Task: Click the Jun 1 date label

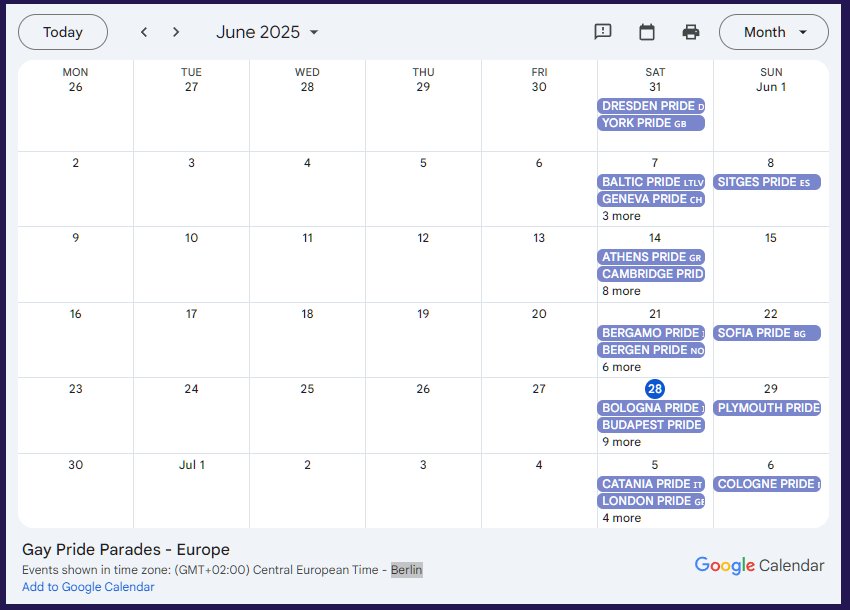Action: point(771,87)
